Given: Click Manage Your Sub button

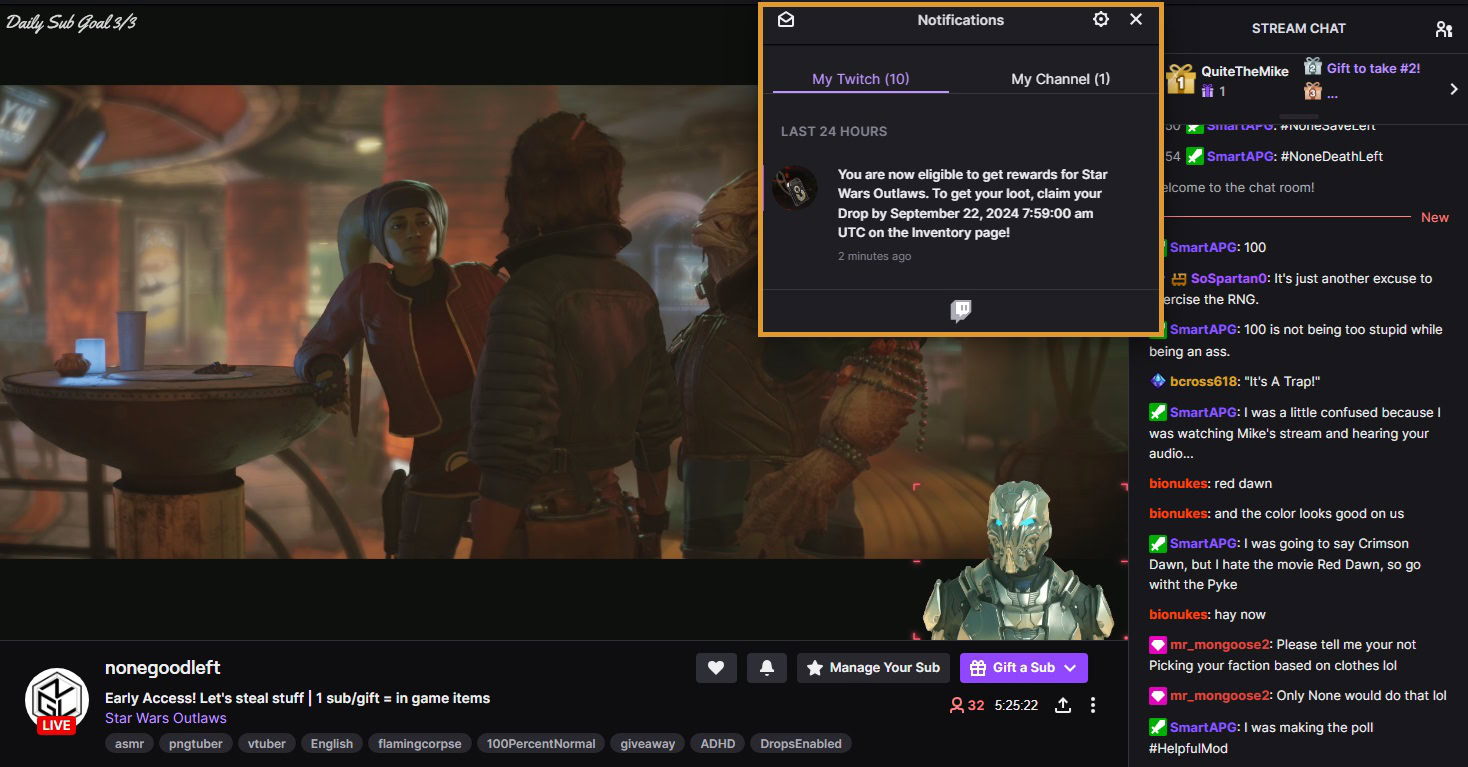Looking at the screenshot, I should pyautogui.click(x=873, y=668).
